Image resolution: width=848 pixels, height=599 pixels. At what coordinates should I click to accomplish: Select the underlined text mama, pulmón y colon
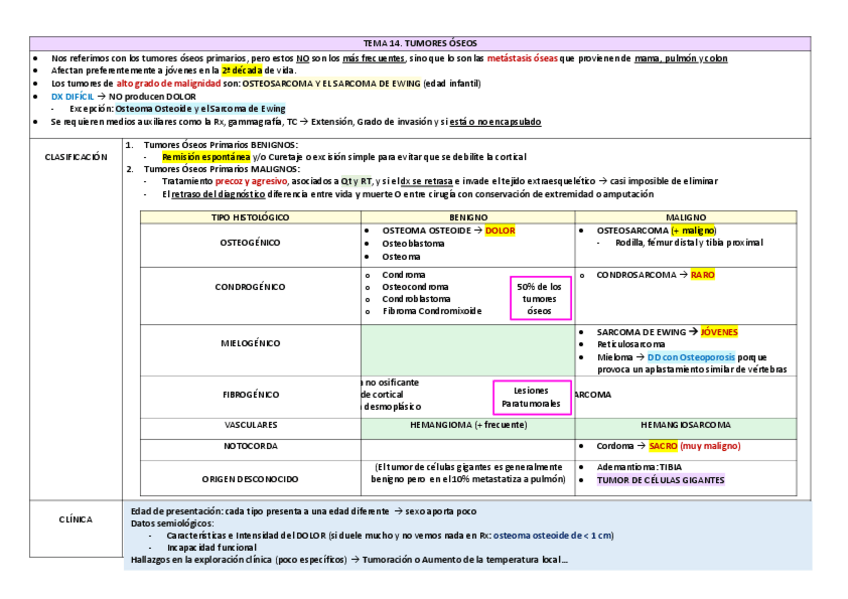pyautogui.click(x=684, y=57)
